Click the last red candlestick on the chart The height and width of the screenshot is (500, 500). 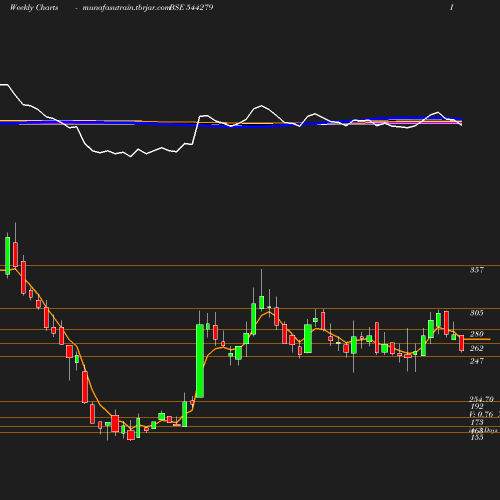point(462,343)
